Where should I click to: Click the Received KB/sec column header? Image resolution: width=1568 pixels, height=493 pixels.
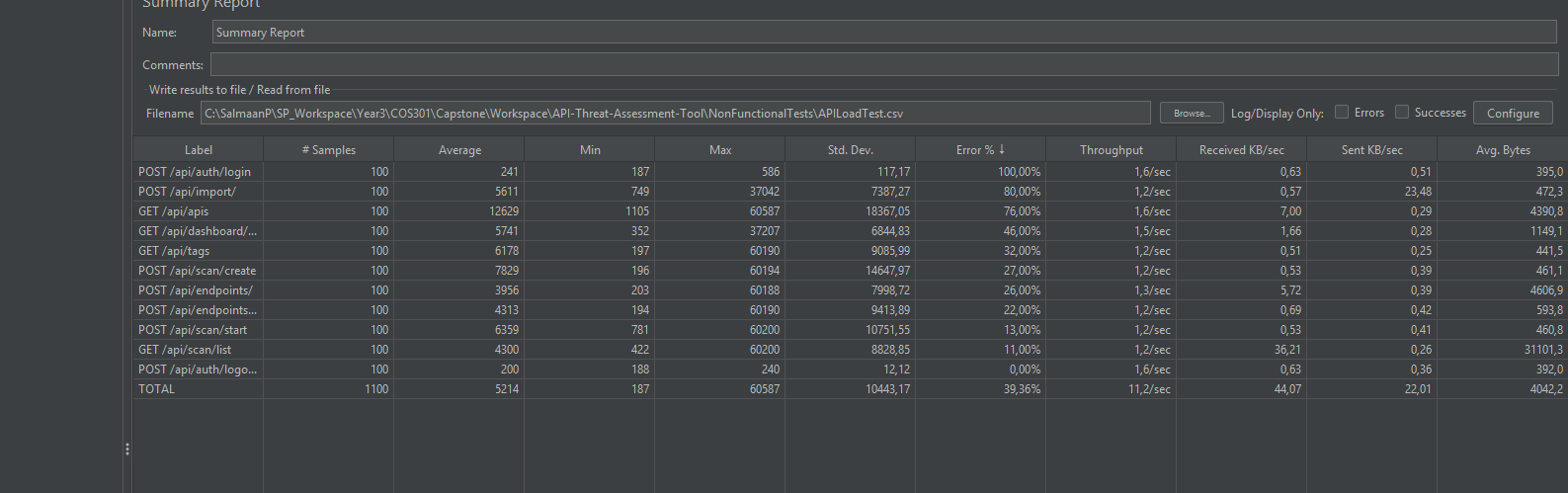click(1241, 150)
